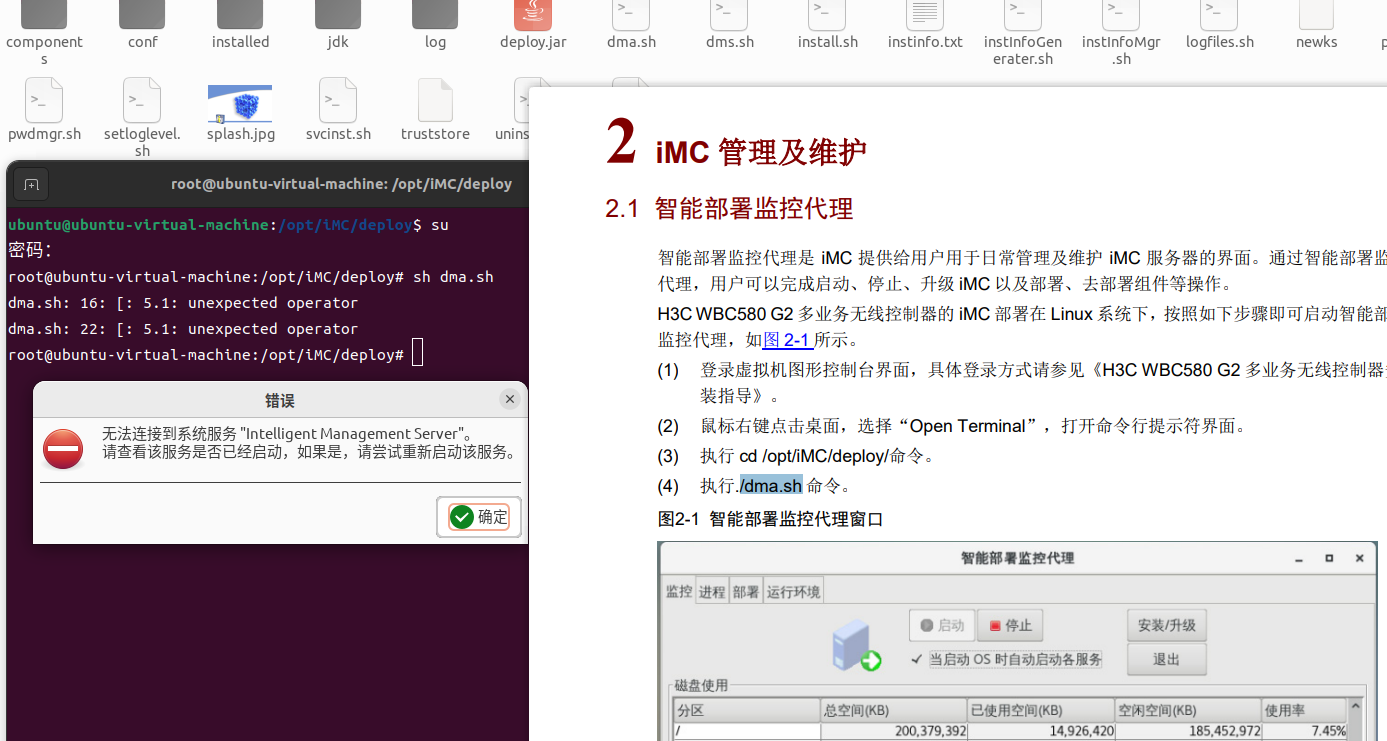Click the 安装/升级 button in the figure
Image resolution: width=1387 pixels, height=741 pixels.
[x=1167, y=626]
